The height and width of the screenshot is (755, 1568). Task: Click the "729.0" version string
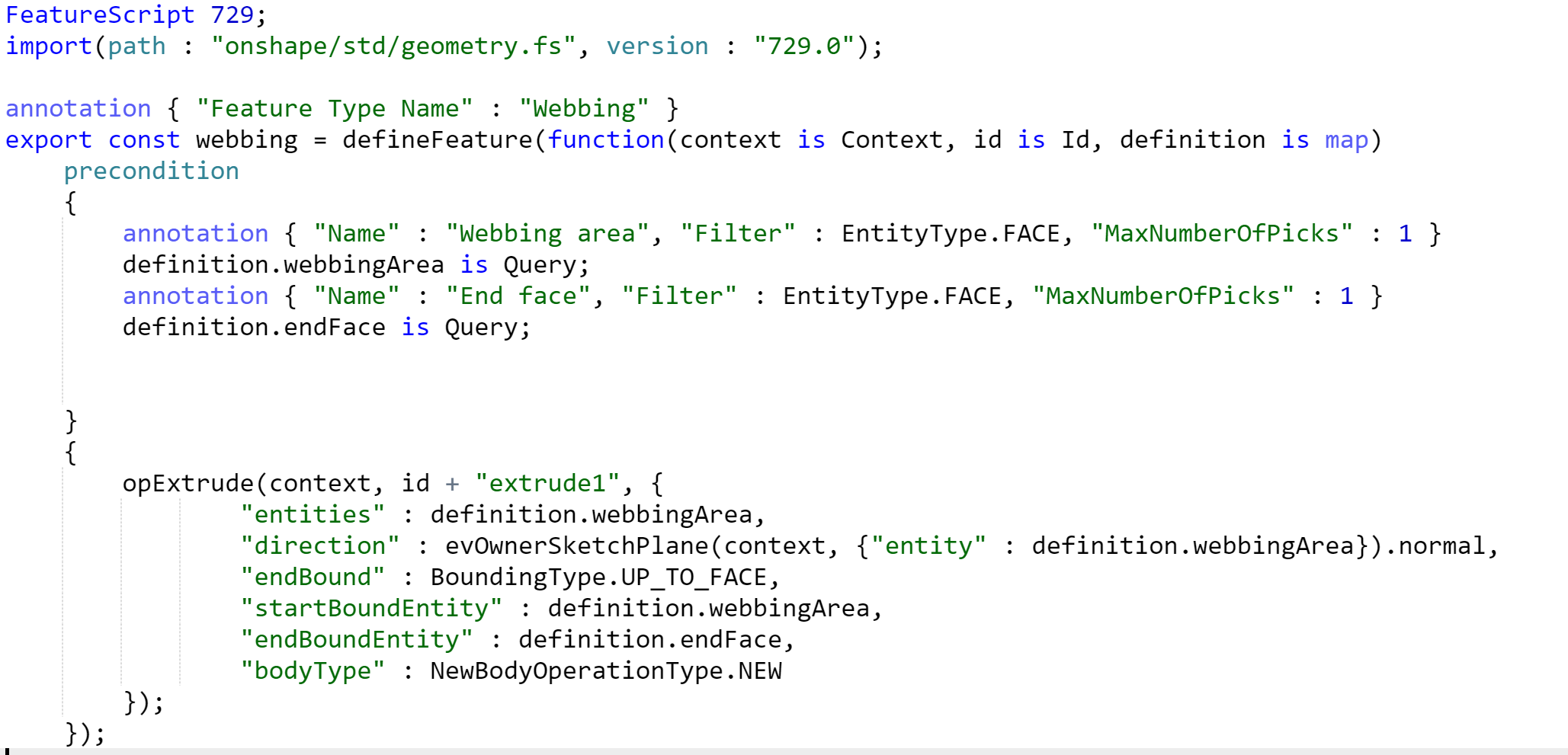pos(804,46)
